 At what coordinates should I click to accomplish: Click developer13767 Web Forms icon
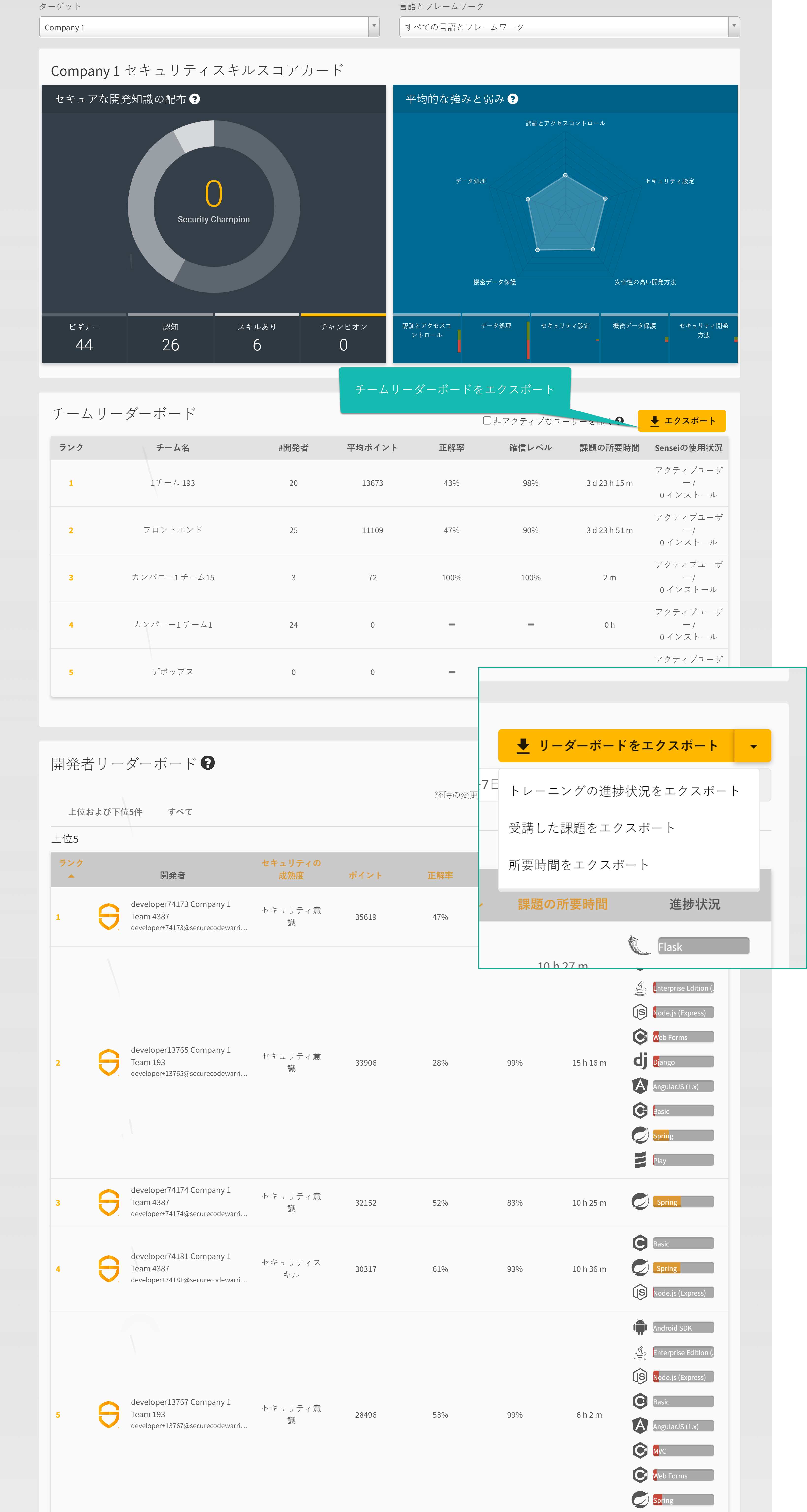pos(640,1475)
